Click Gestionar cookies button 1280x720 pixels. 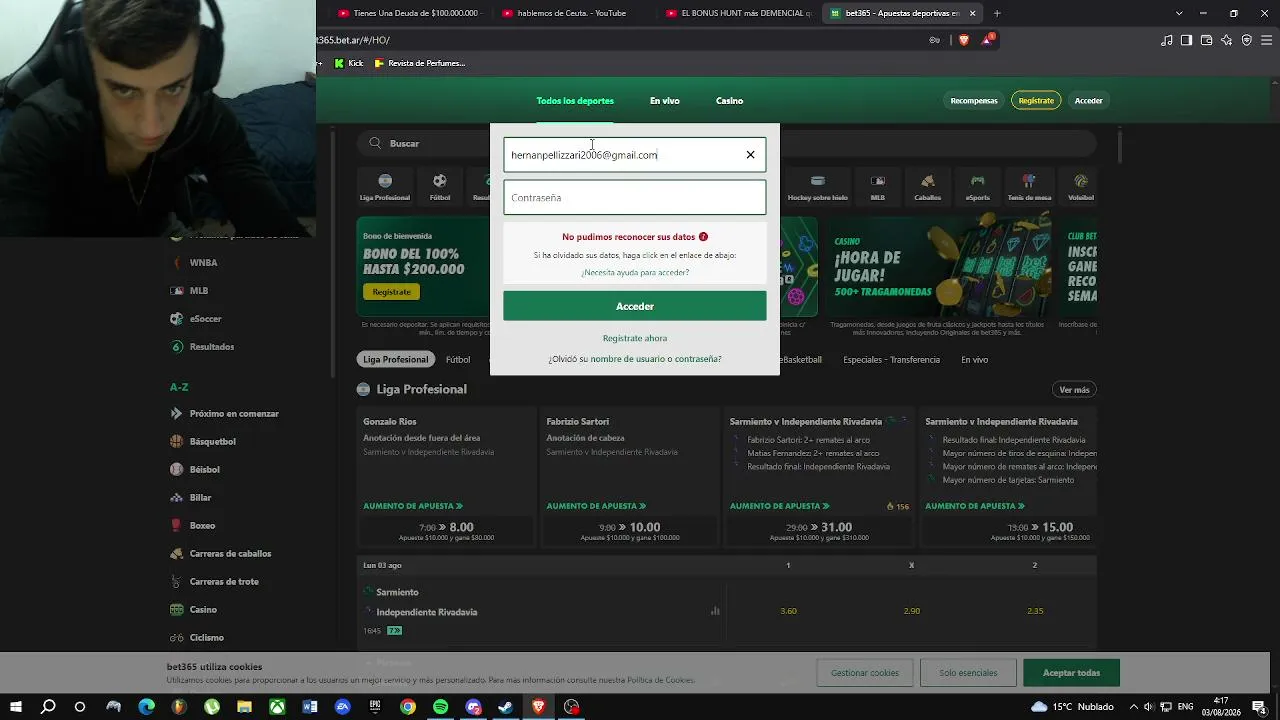click(865, 673)
